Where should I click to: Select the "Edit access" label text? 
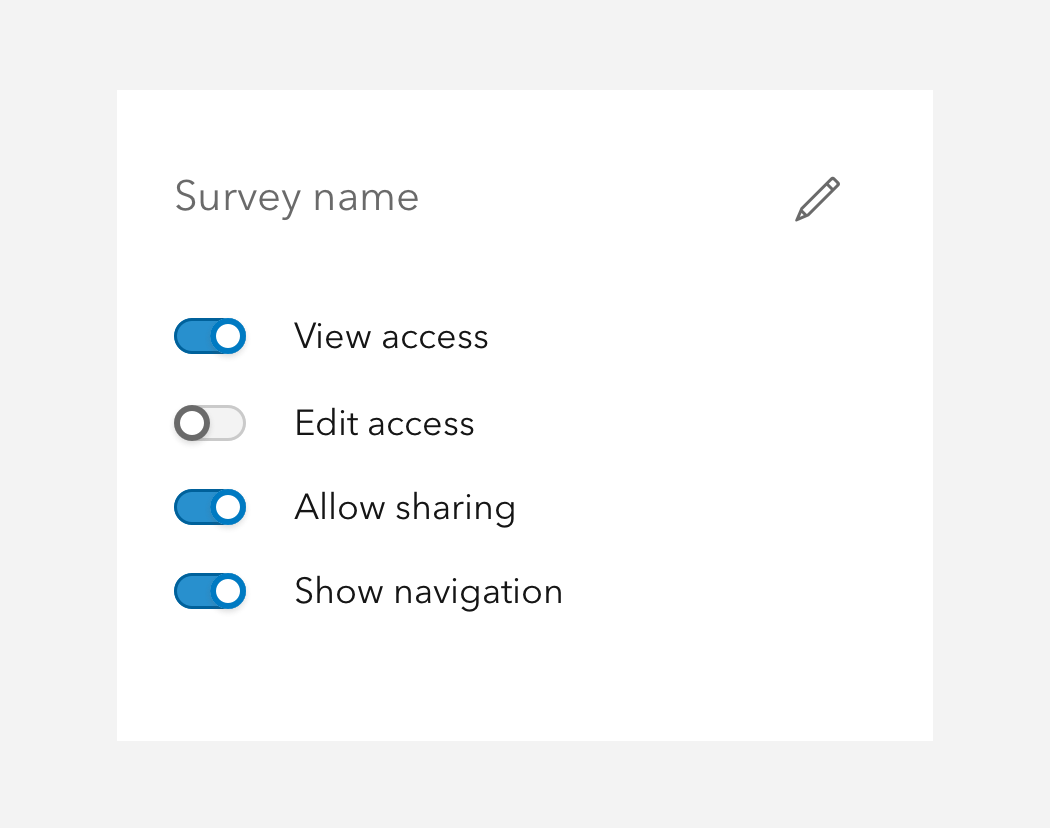(x=384, y=423)
